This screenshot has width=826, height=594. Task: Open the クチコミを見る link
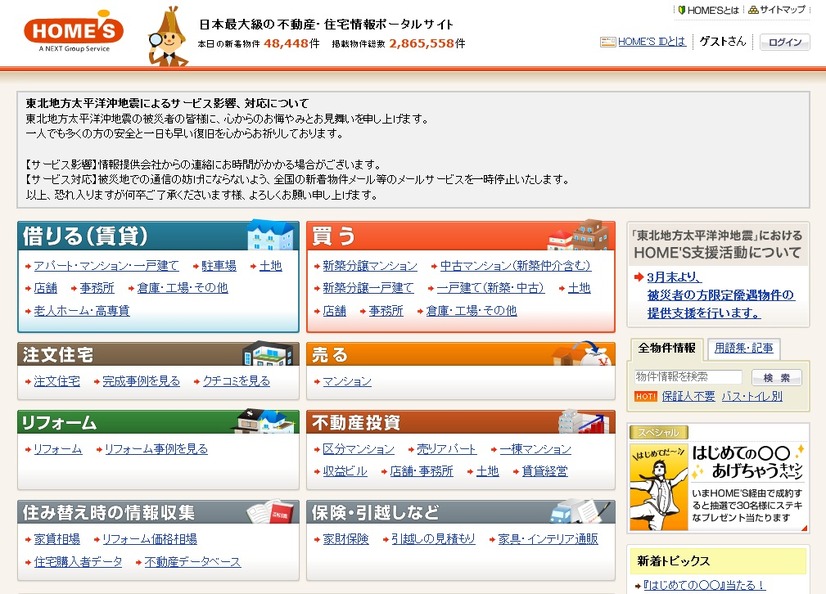[237, 381]
